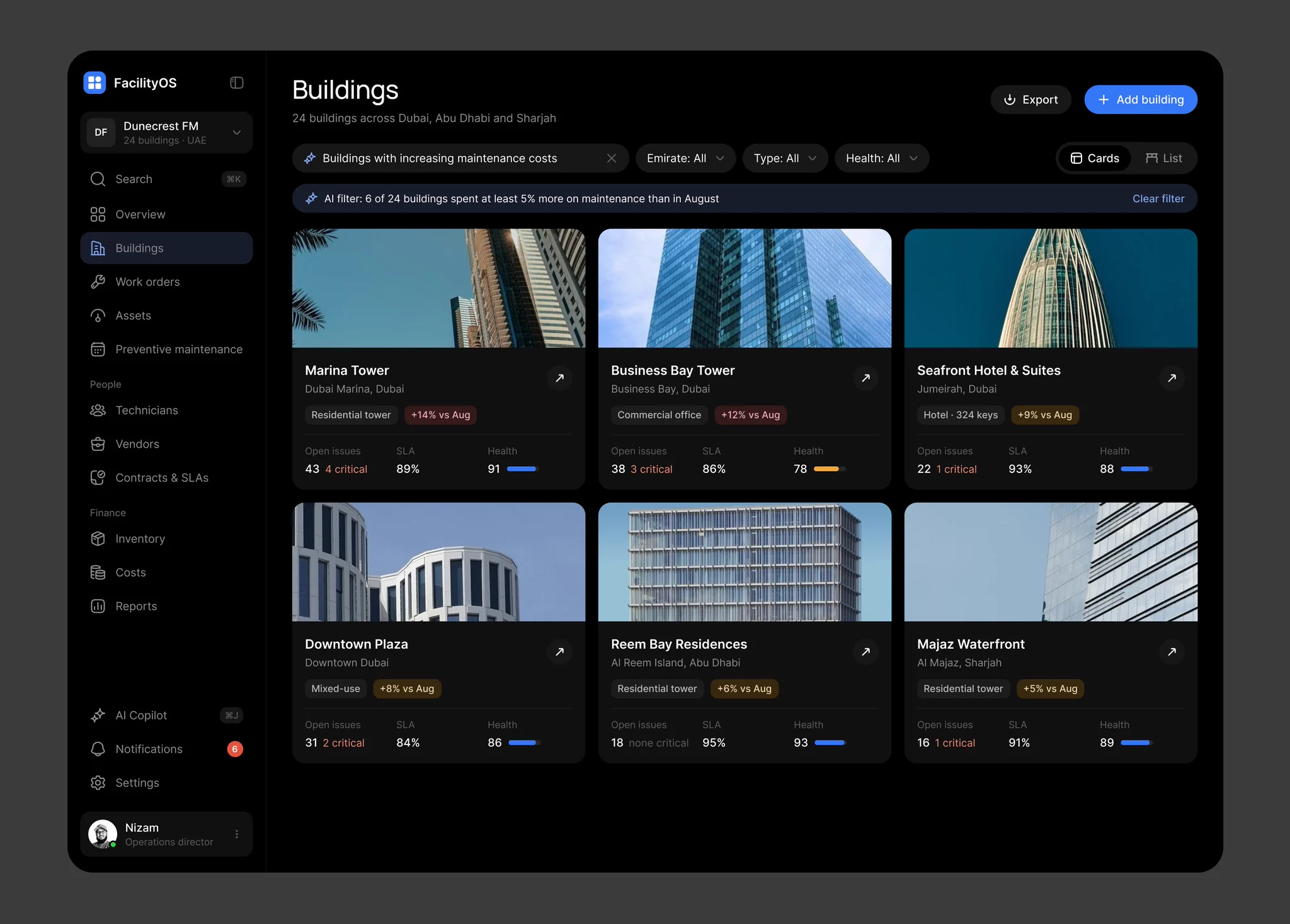
Task: Open Downtown Plaza arrow icon
Action: (559, 652)
